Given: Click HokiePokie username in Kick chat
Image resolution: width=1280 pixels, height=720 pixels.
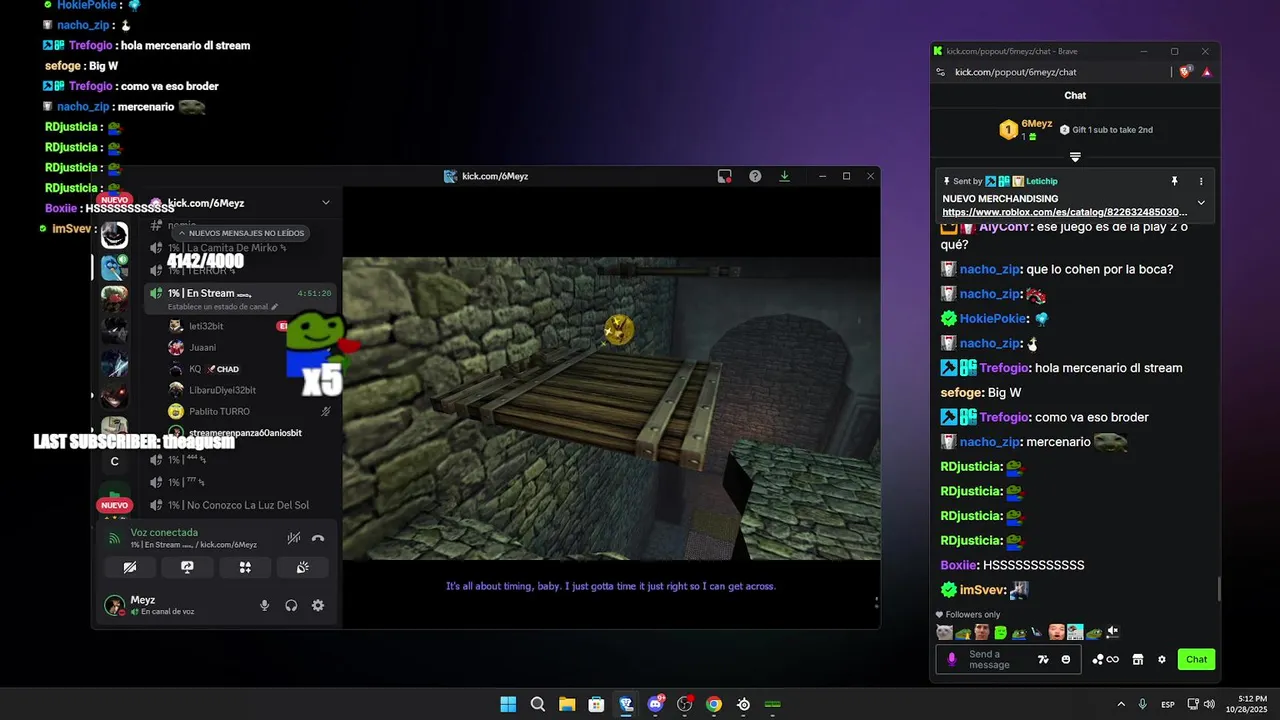Looking at the screenshot, I should 993,319.
